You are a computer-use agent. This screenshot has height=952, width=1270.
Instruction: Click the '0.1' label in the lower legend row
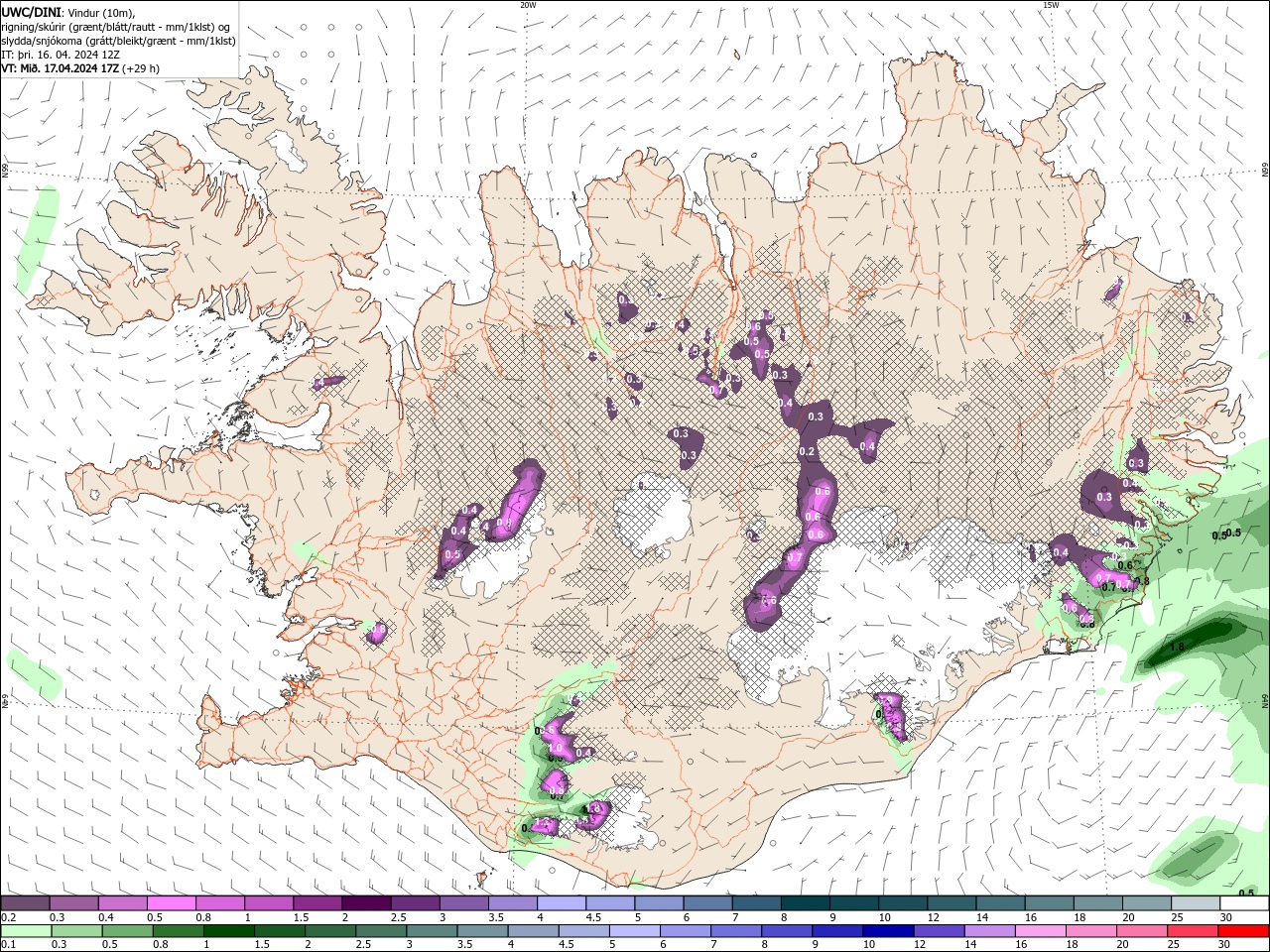[x=8, y=945]
